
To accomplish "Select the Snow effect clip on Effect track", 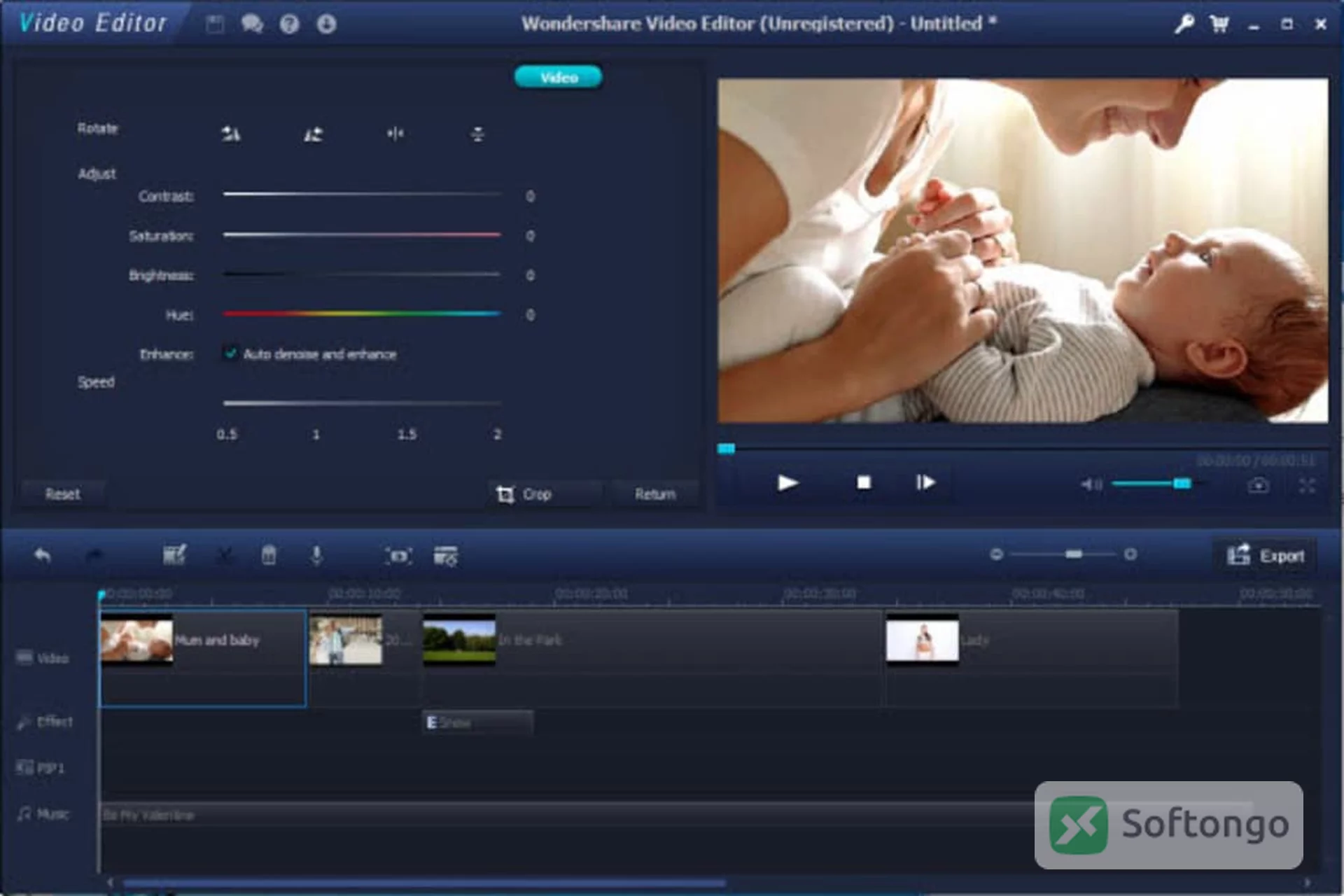I will (x=477, y=722).
